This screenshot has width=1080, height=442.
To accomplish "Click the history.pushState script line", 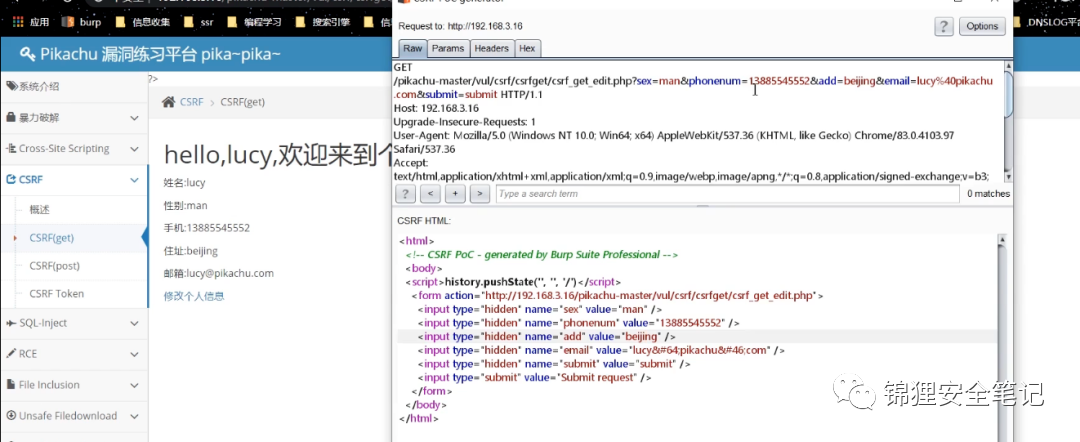I will tap(512, 282).
